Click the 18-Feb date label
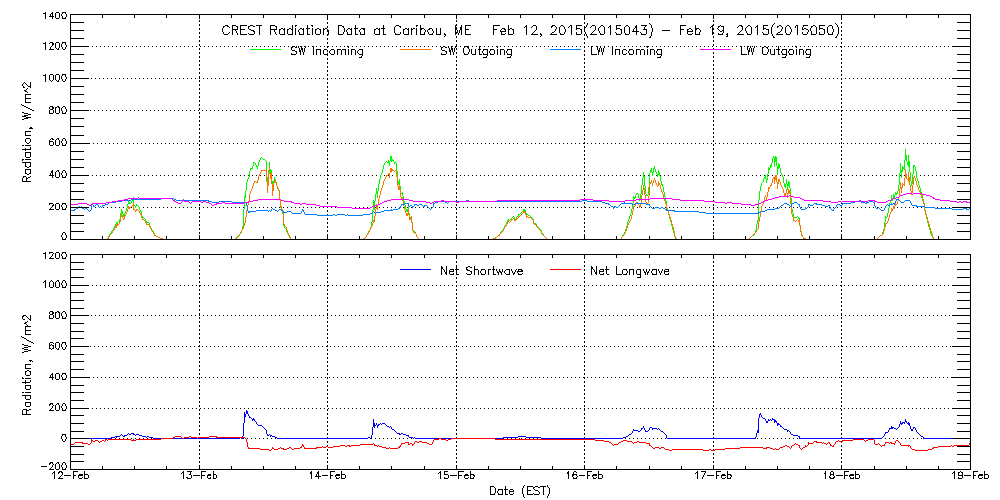This screenshot has height=500, width=1000. point(842,476)
